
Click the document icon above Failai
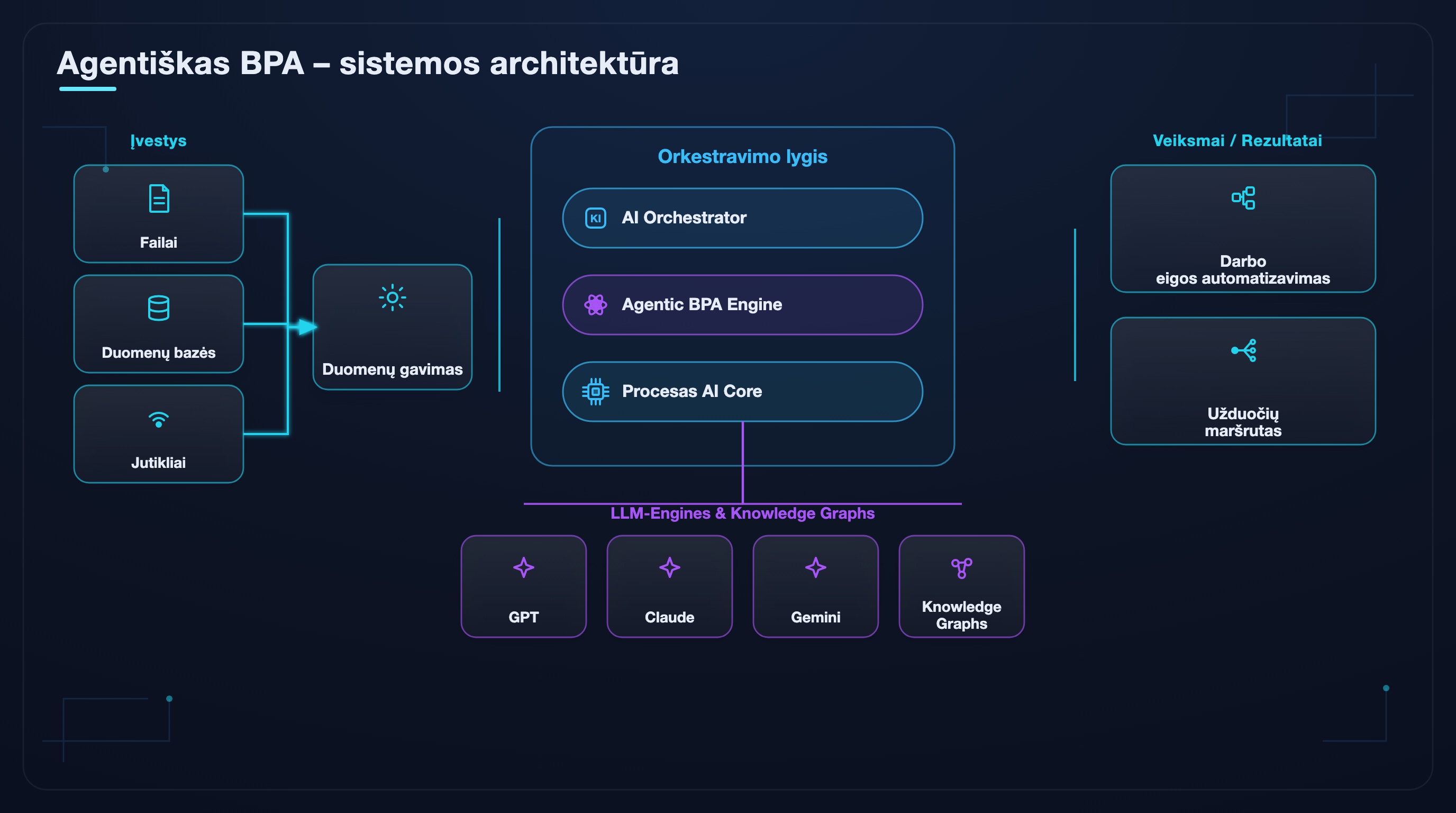[159, 198]
